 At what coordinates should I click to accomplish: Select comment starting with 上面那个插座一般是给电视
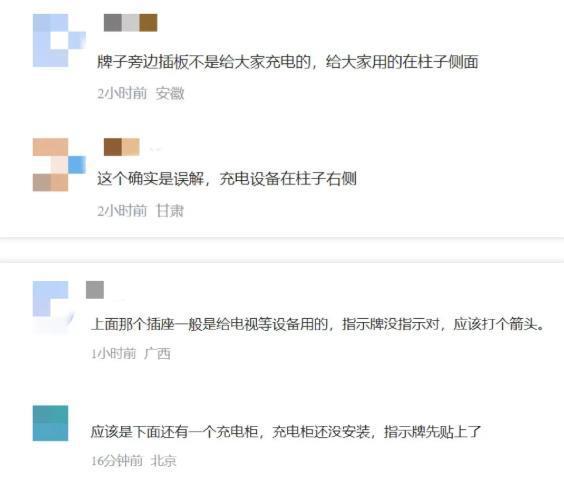point(318,324)
